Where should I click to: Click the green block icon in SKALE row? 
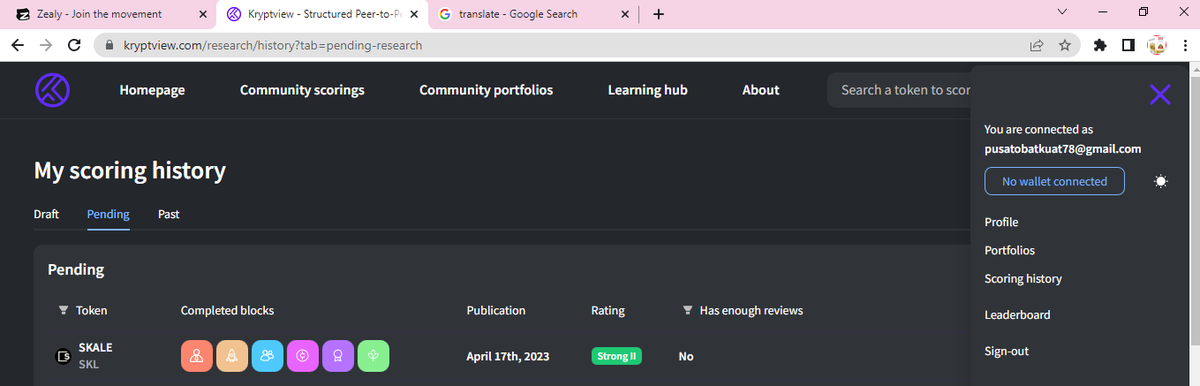pyautogui.click(x=373, y=355)
